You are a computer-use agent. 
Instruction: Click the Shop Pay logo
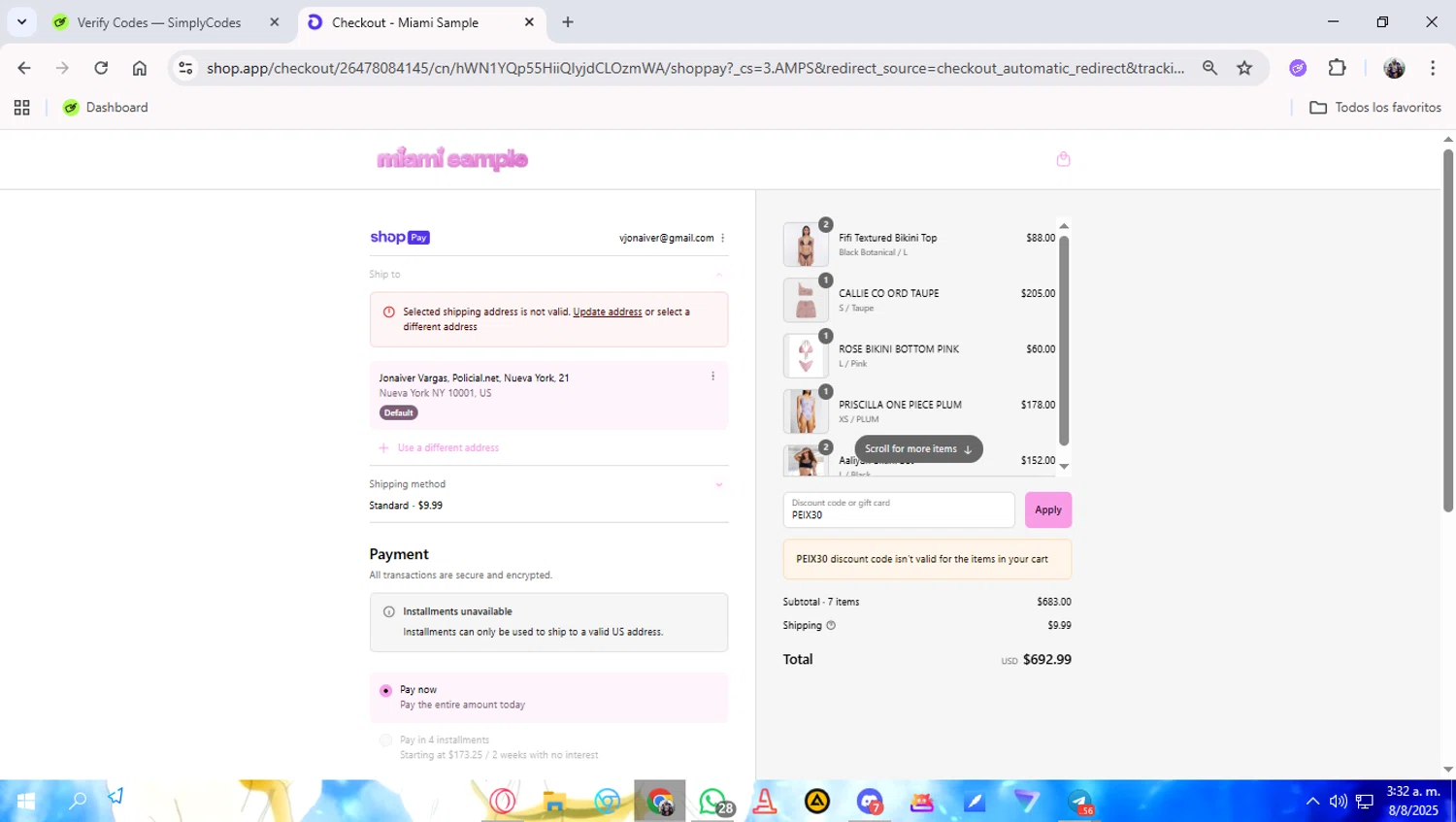pos(400,237)
